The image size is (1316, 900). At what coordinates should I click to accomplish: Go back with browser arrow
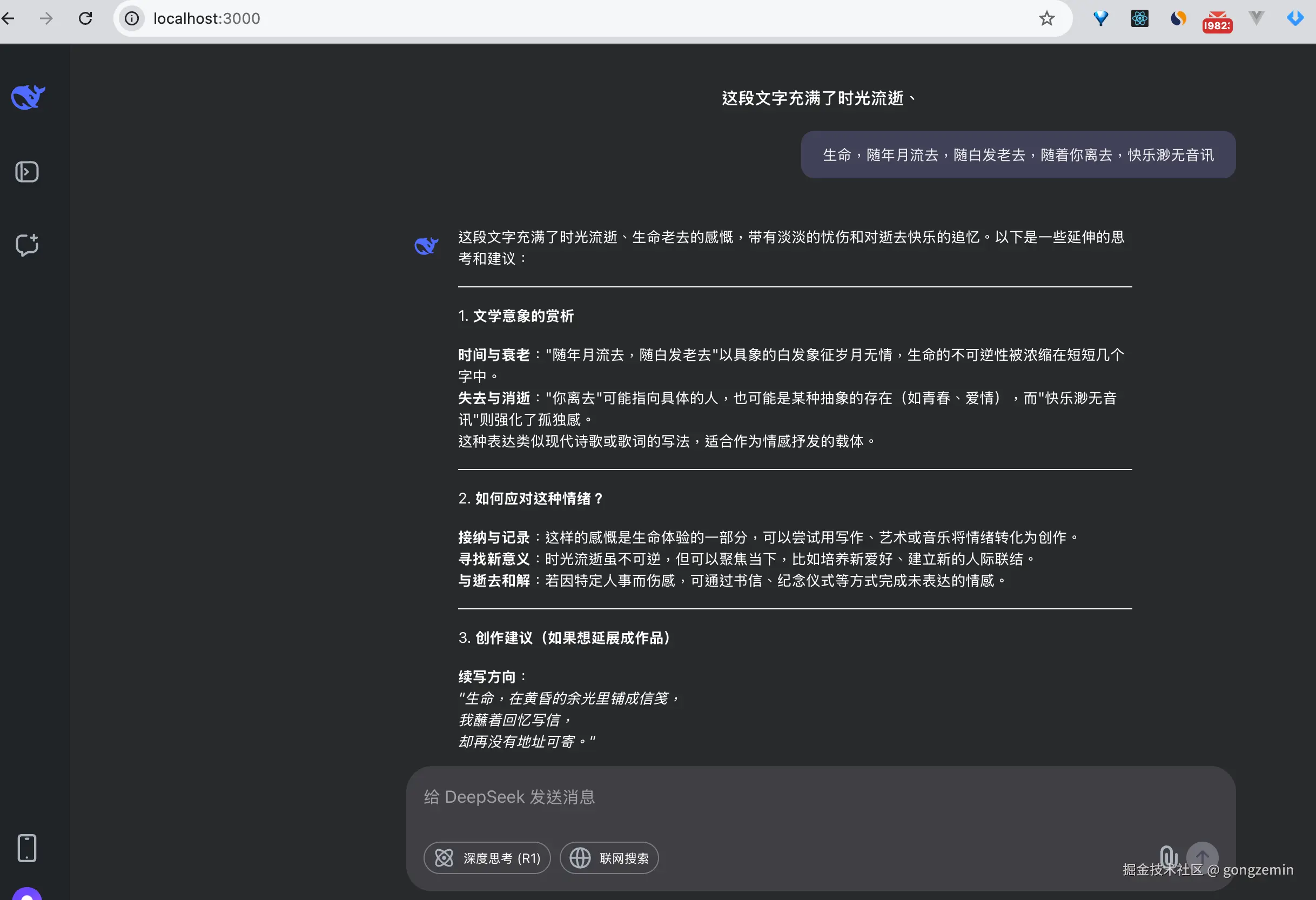click(x=8, y=19)
